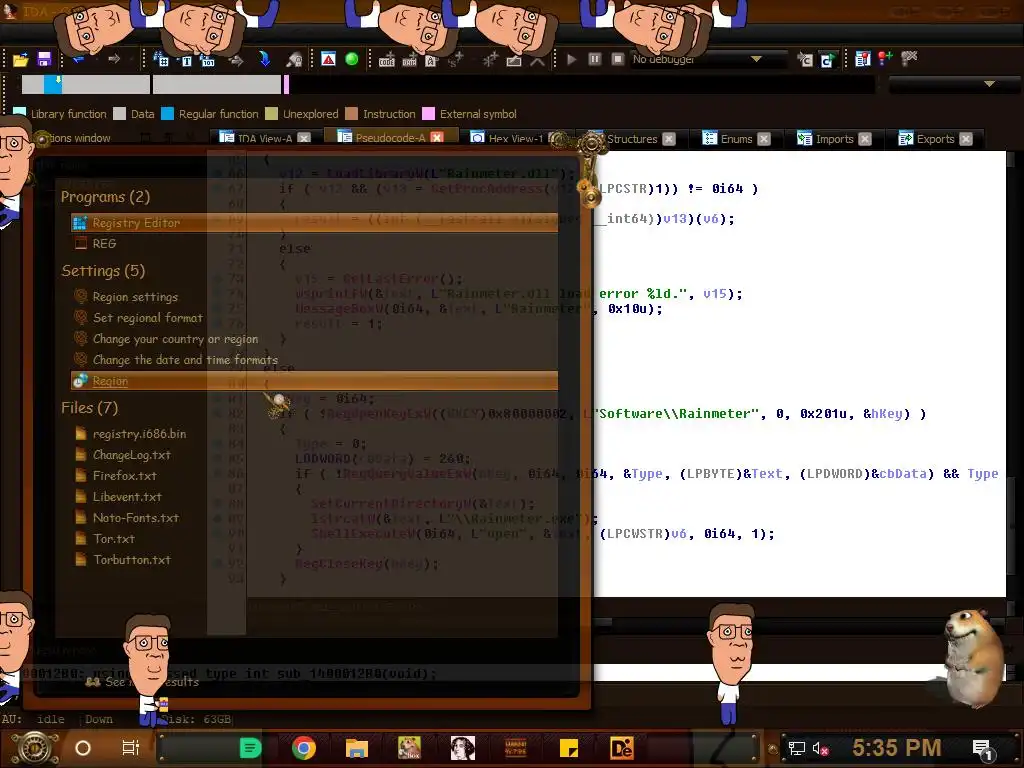
Task: Start the debugger process play button
Action: [571, 59]
